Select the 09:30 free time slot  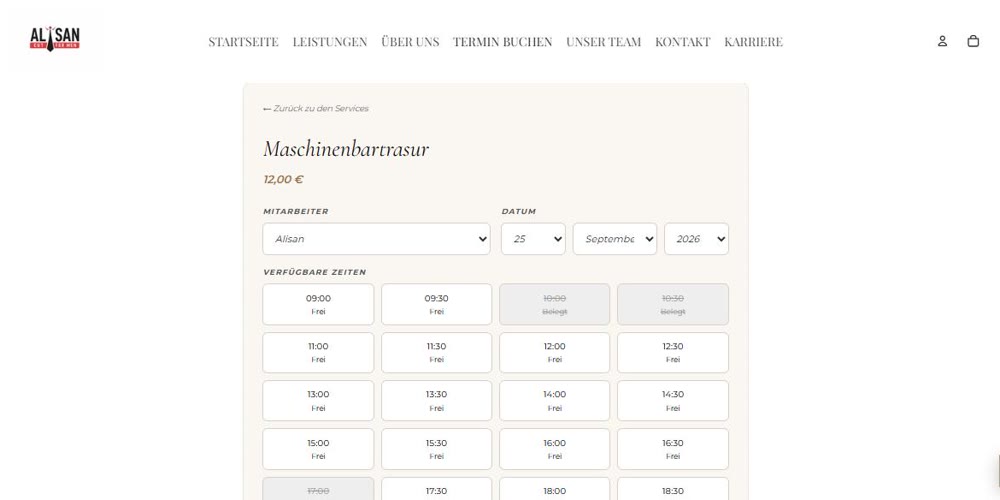coord(437,304)
